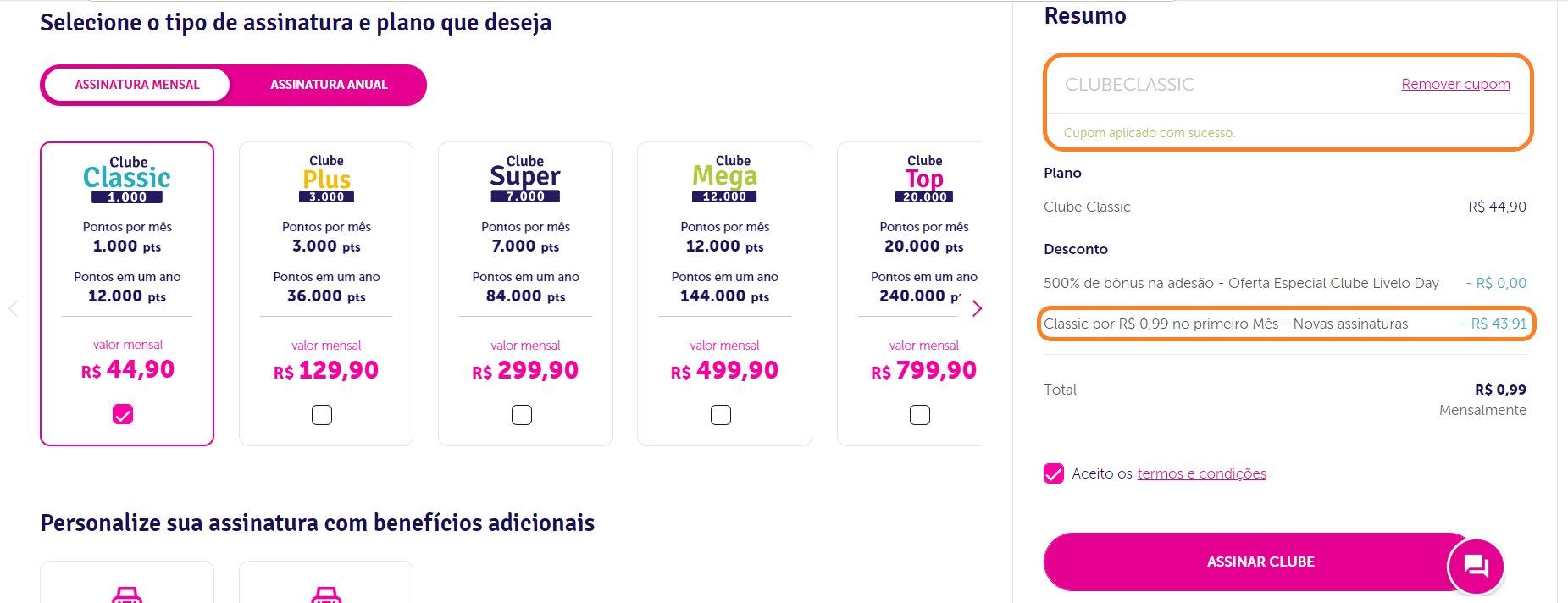Click the second benefit card printer icon

[326, 595]
